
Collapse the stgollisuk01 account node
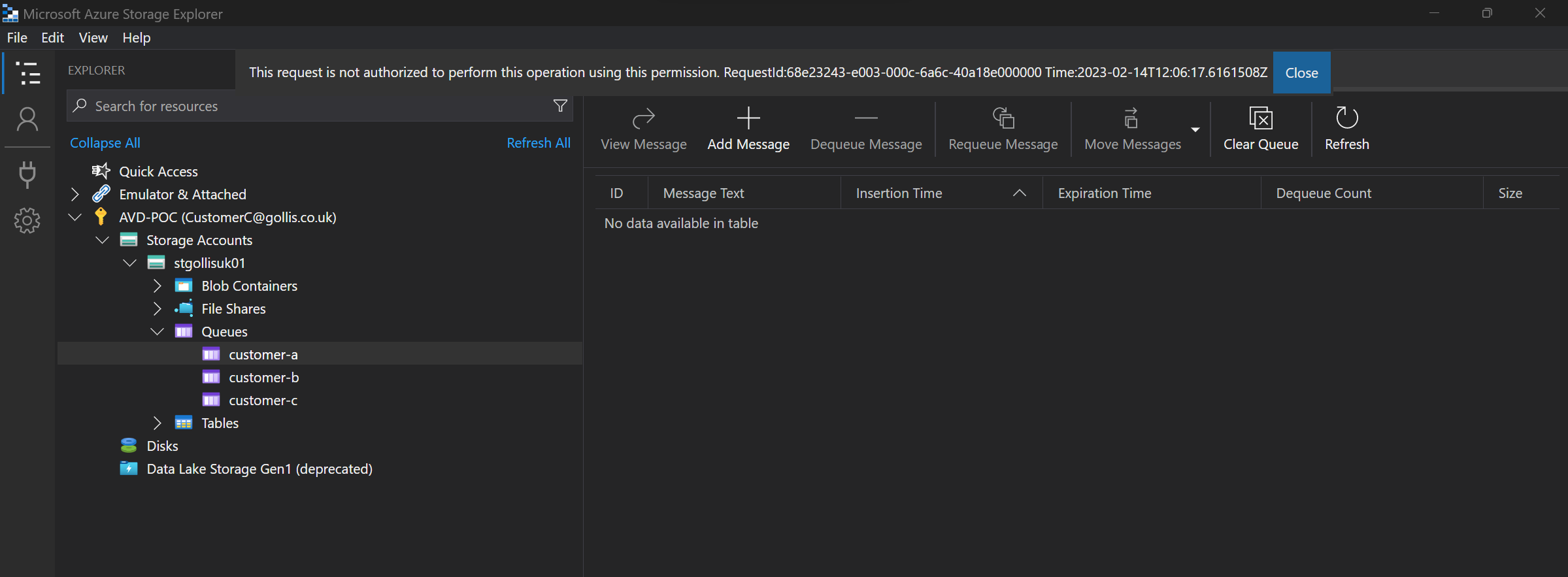[x=129, y=263]
